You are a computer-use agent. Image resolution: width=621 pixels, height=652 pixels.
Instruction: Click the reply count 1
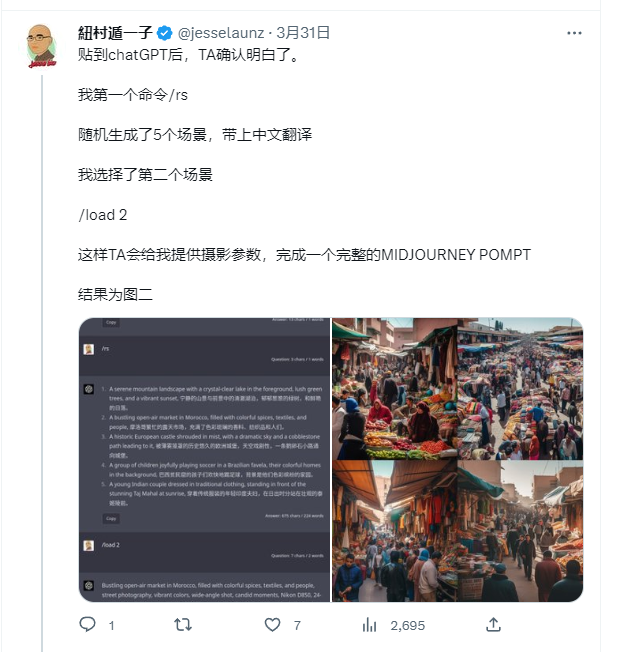click(x=111, y=625)
